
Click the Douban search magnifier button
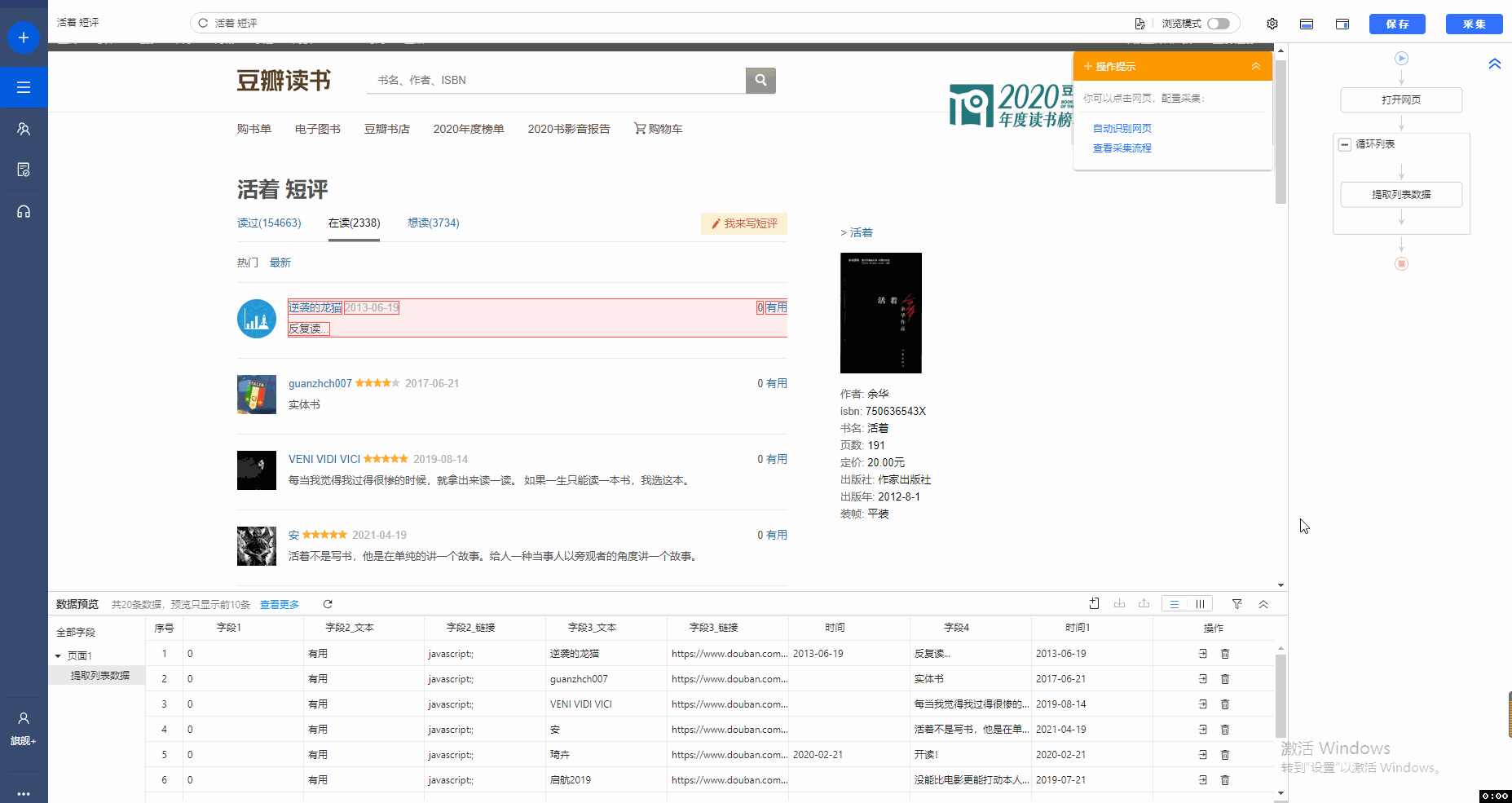coord(760,80)
